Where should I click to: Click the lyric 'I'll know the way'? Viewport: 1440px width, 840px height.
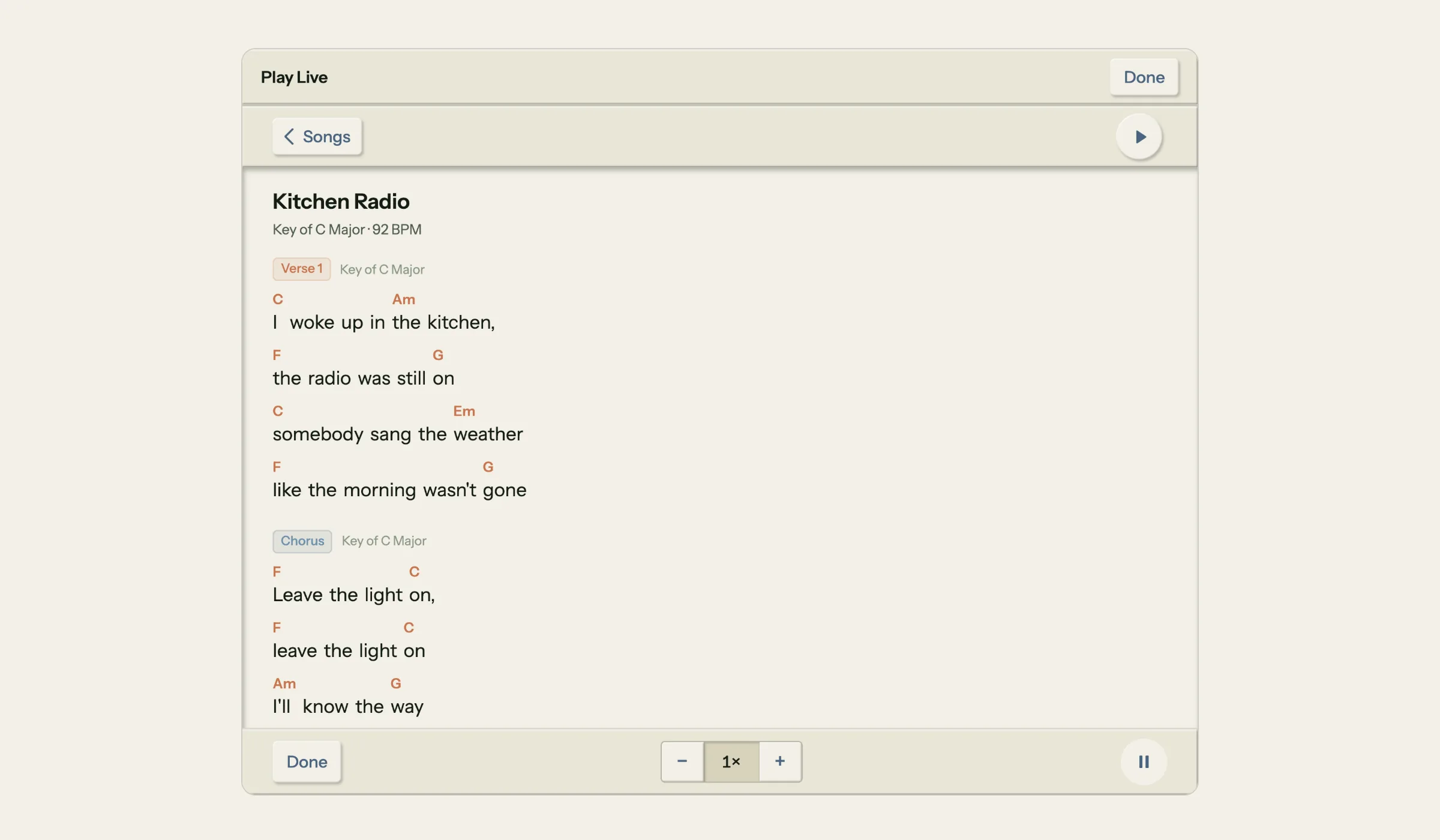348,707
